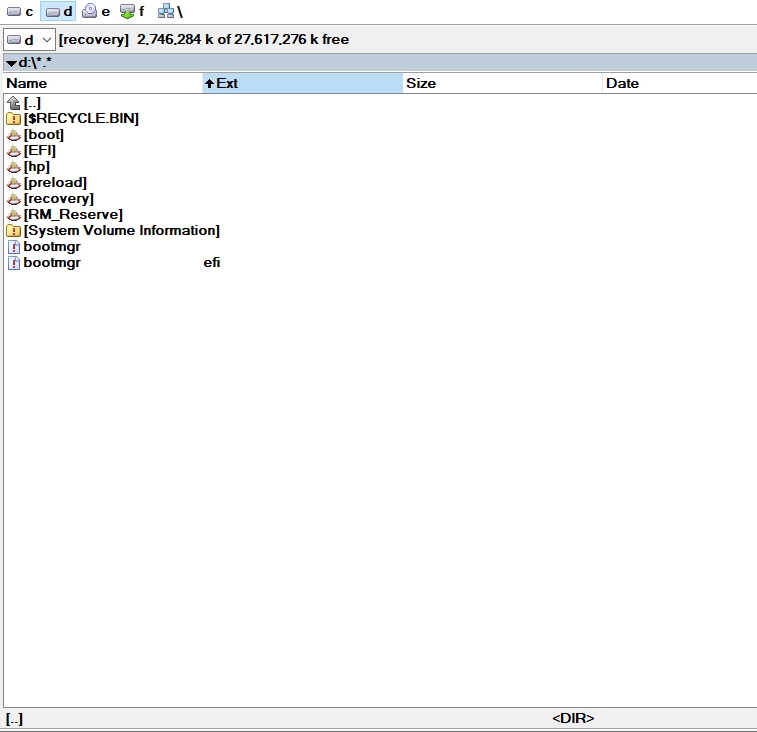Image resolution: width=757 pixels, height=732 pixels.
Task: Click the boot folder icon
Action: pos(14,135)
